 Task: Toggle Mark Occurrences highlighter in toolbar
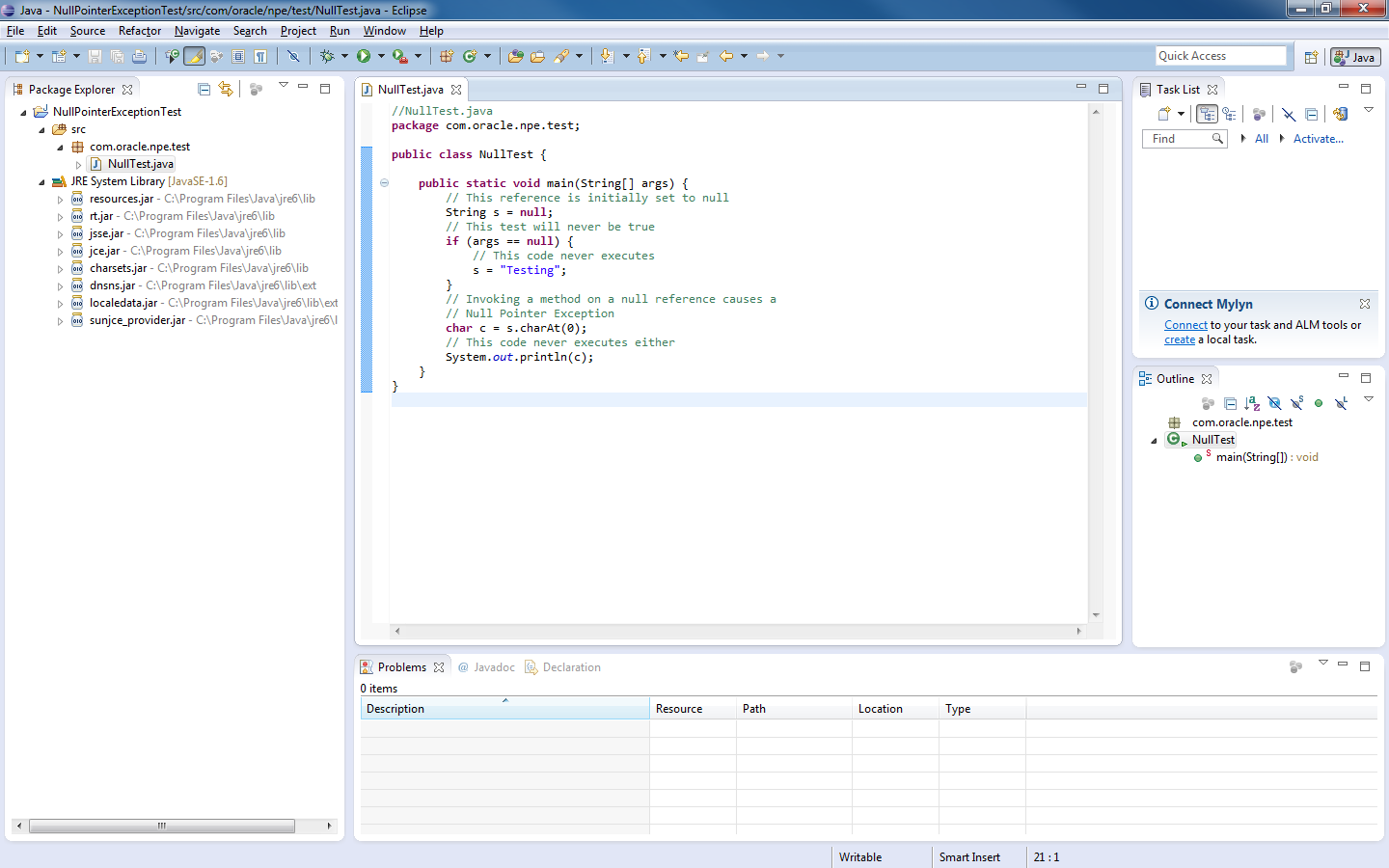194,56
